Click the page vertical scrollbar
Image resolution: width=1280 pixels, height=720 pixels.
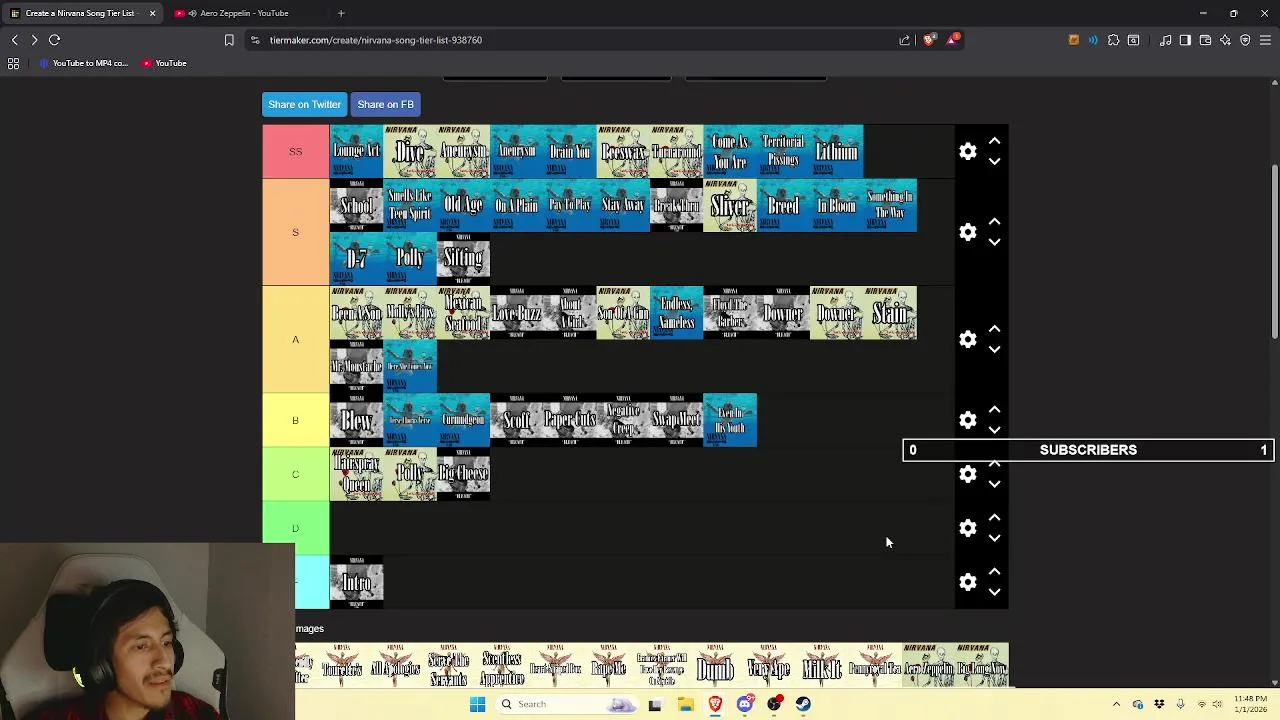[x=1274, y=250]
